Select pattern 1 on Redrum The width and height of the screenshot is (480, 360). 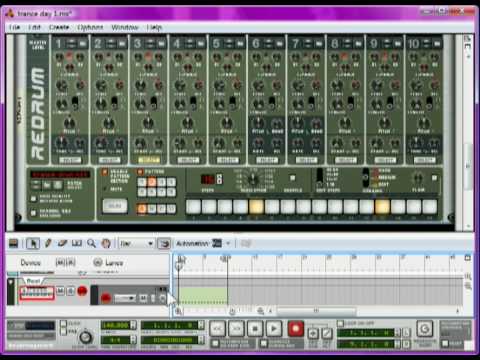pos(142,182)
